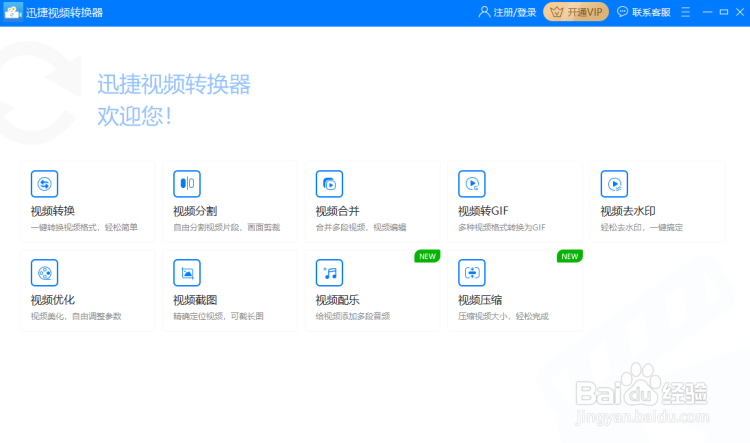This screenshot has height=443, width=750.
Task: Launch the 视频压缩 compress icon
Action: 472,273
